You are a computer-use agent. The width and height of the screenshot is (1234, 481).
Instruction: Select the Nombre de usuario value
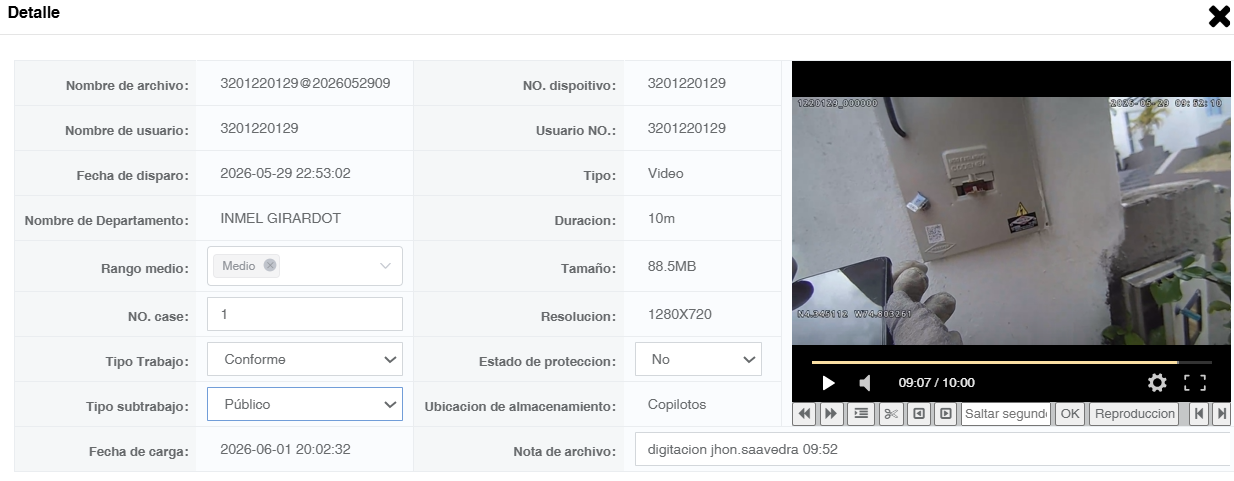tap(259, 128)
